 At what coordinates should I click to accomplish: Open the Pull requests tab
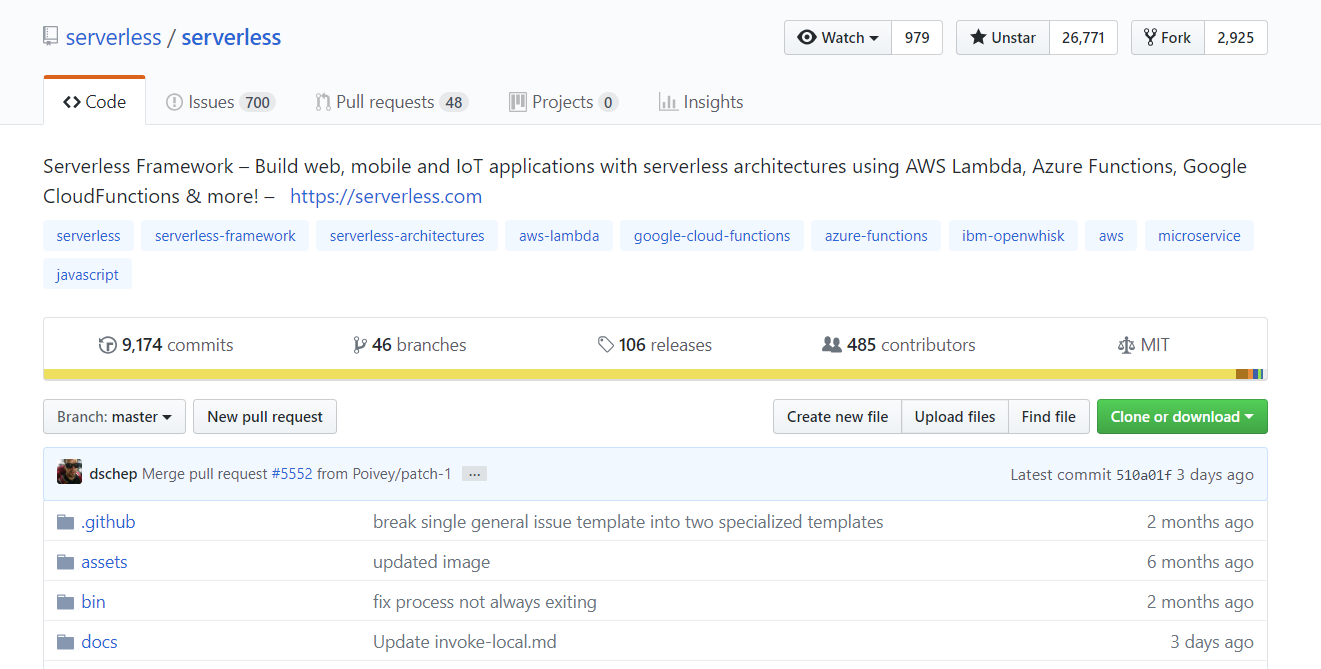coord(391,102)
